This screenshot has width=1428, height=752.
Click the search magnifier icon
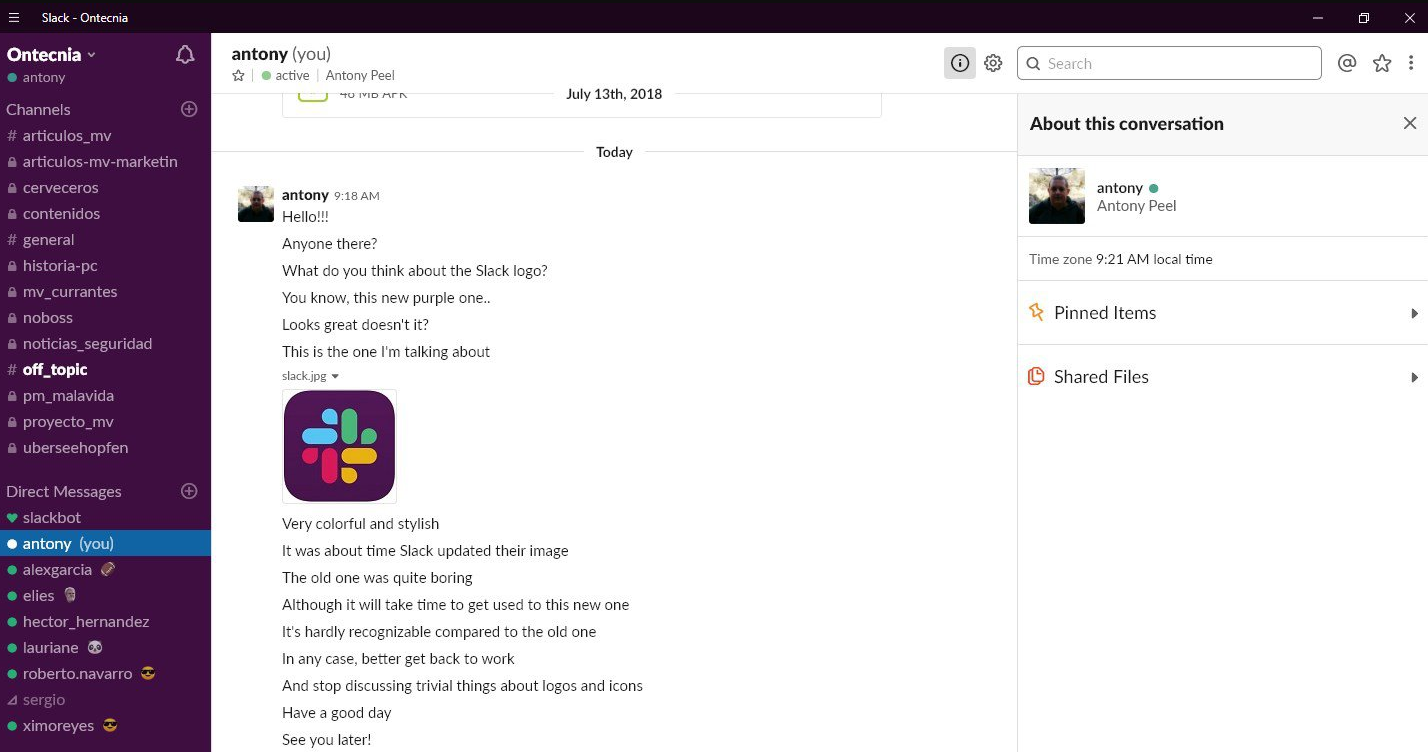point(1034,63)
